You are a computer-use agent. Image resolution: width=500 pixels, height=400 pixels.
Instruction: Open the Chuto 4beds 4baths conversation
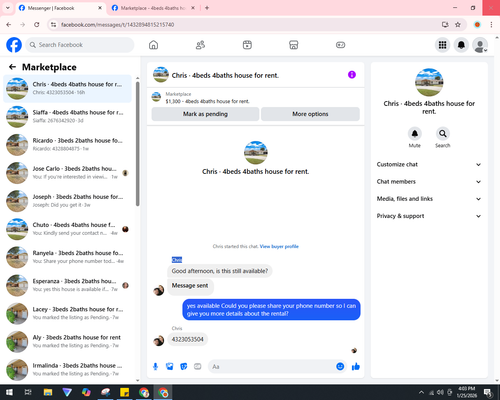[x=67, y=229]
